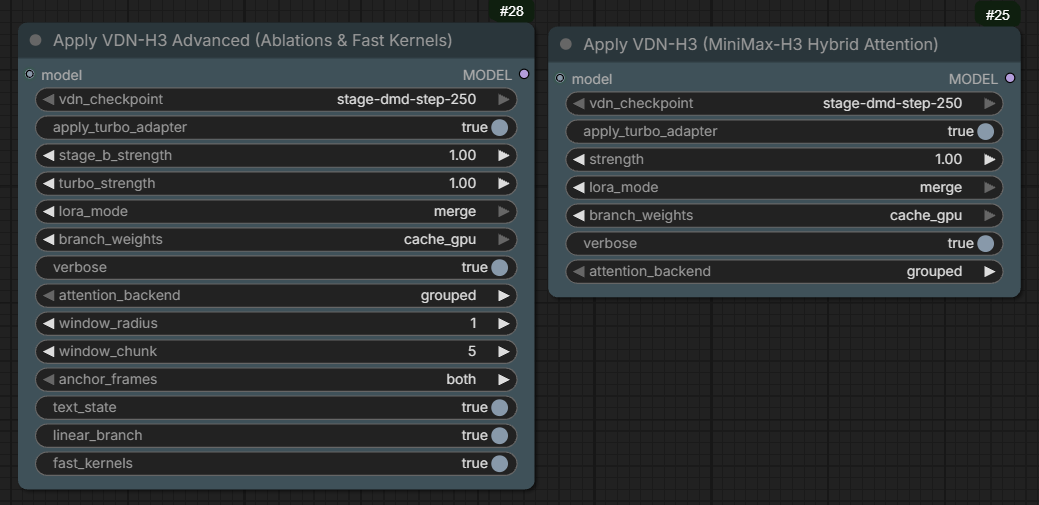The image size is (1039, 505).
Task: Click model input socket on MiniMax-H3 node
Action: 560,78
